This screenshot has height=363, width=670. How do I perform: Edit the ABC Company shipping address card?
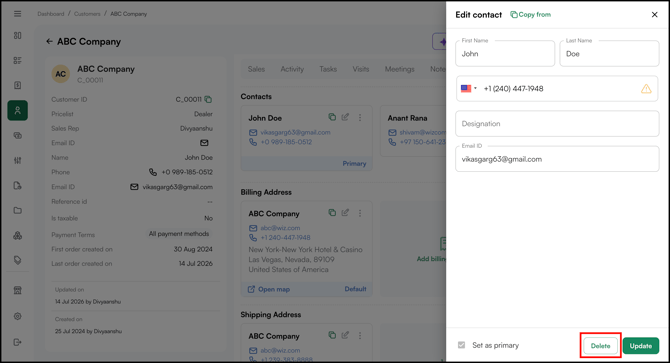[x=345, y=335]
